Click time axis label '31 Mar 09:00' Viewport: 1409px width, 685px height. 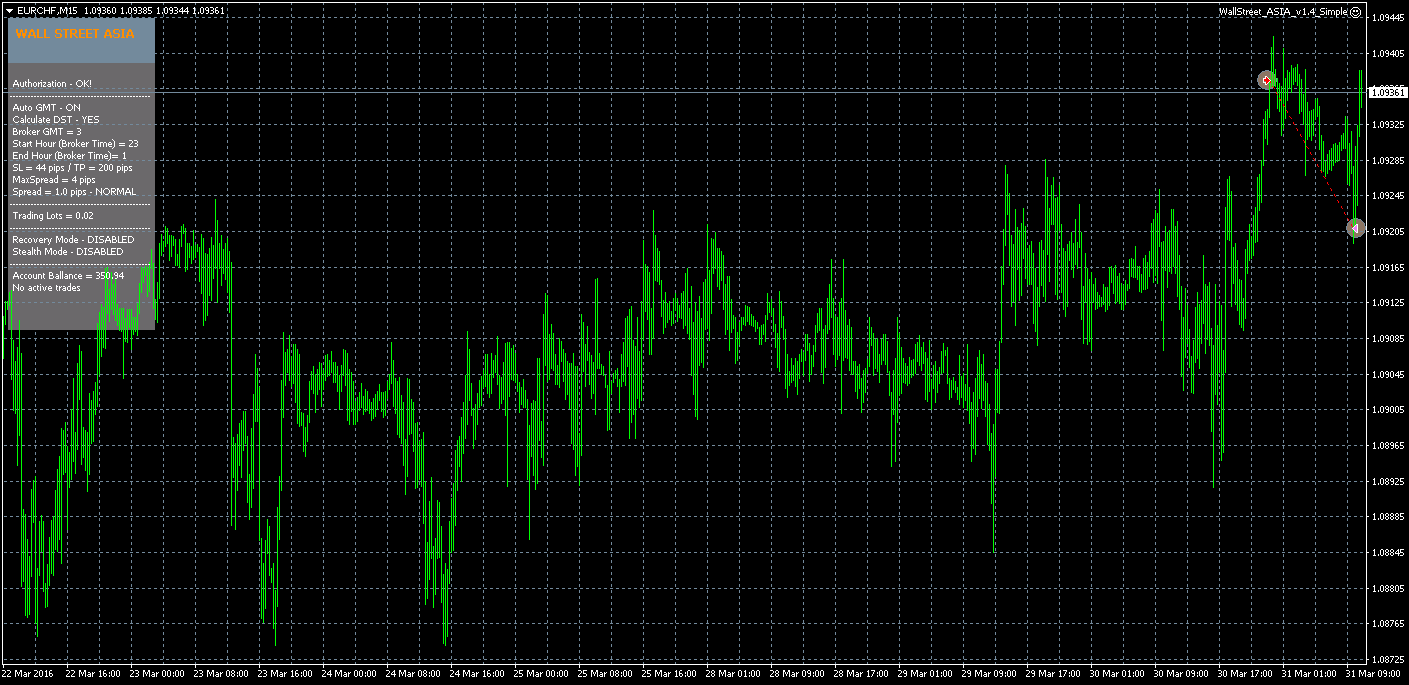tap(1374, 674)
